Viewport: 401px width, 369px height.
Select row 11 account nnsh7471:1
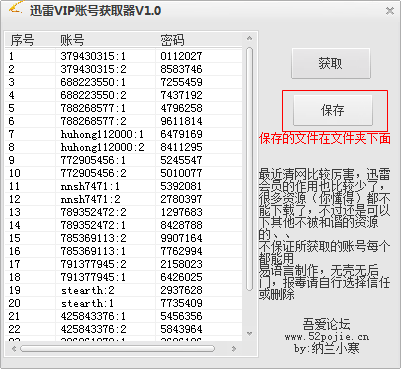pos(90,186)
